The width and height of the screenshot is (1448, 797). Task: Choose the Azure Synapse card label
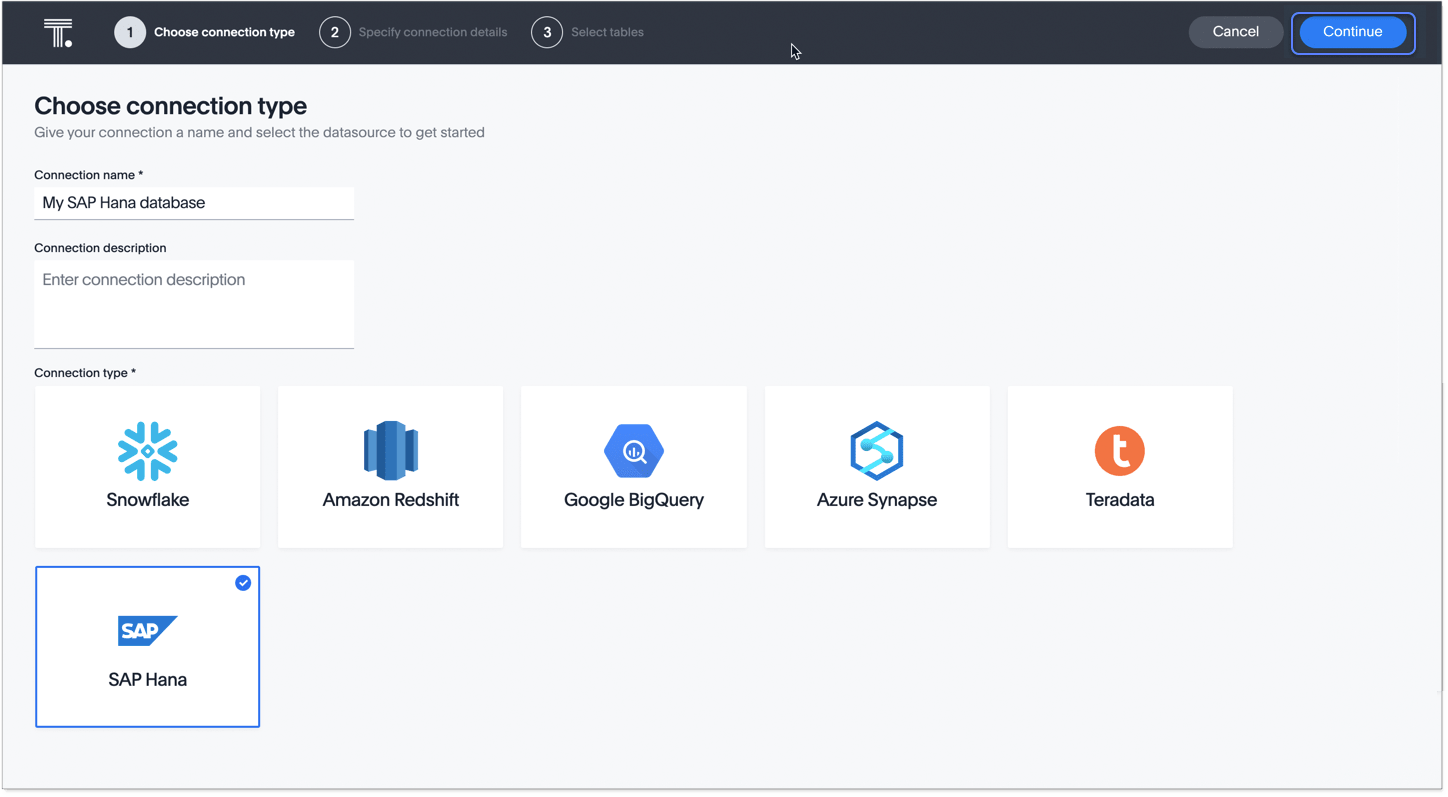877,500
